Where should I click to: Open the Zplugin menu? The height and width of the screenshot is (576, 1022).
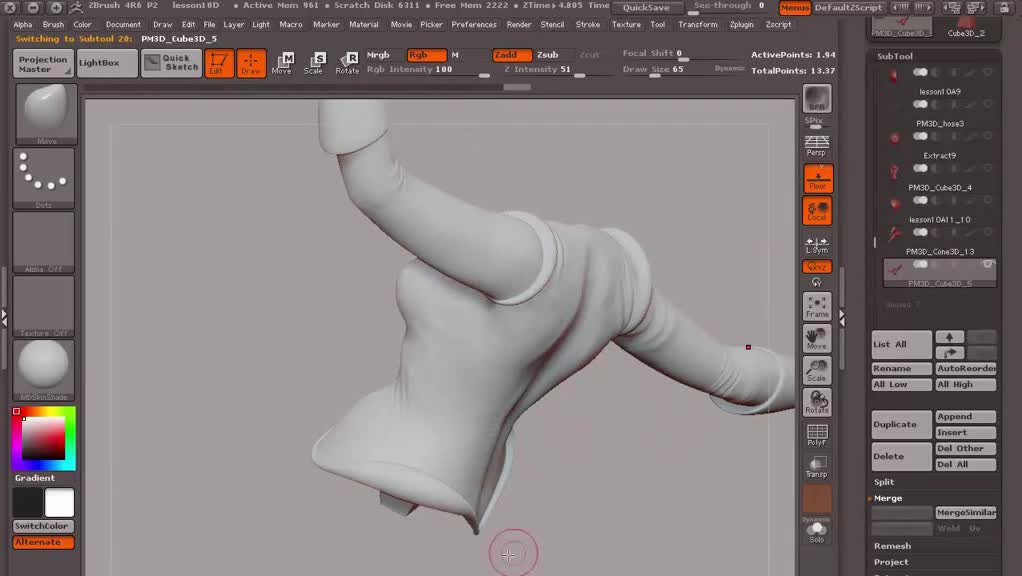pyautogui.click(x=742, y=24)
